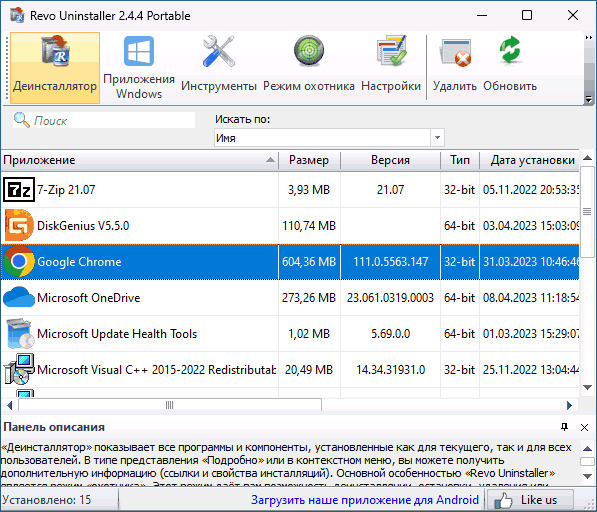Click OneDrive version 23.061.0319.0003
This screenshot has height=512, width=597.
(391, 298)
